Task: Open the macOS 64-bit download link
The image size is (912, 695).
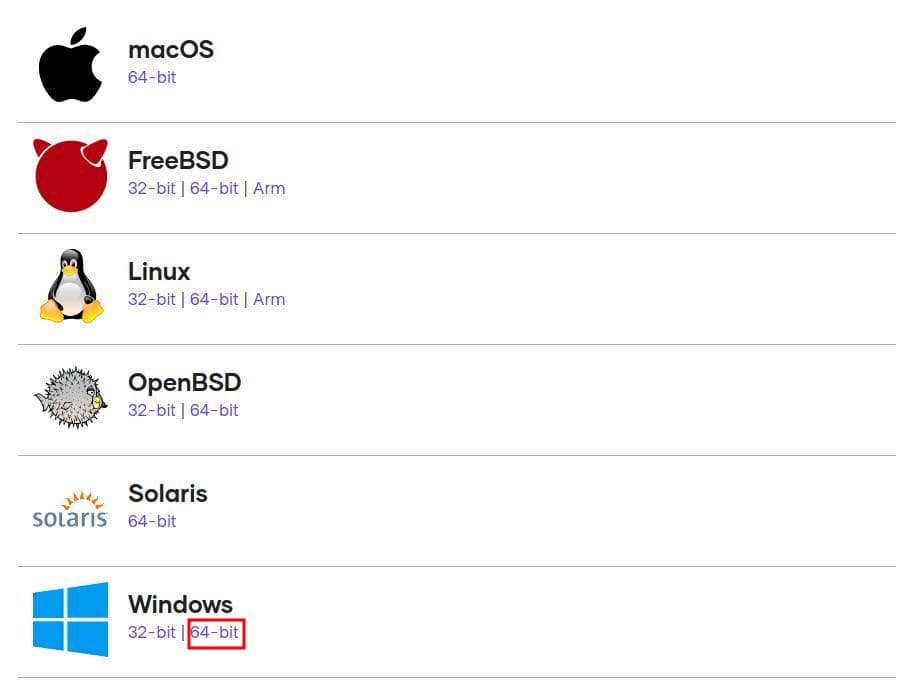Action: click(x=152, y=77)
